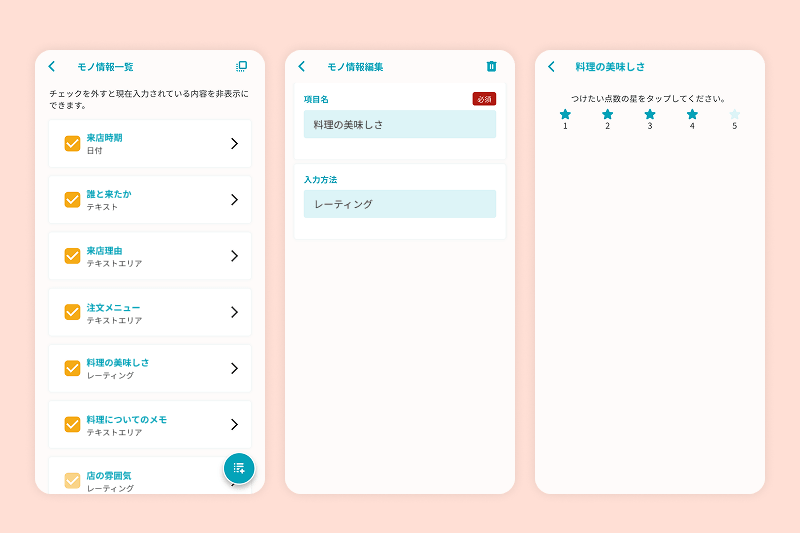Open 注文メニュー with its chevron arrow

pos(234,312)
